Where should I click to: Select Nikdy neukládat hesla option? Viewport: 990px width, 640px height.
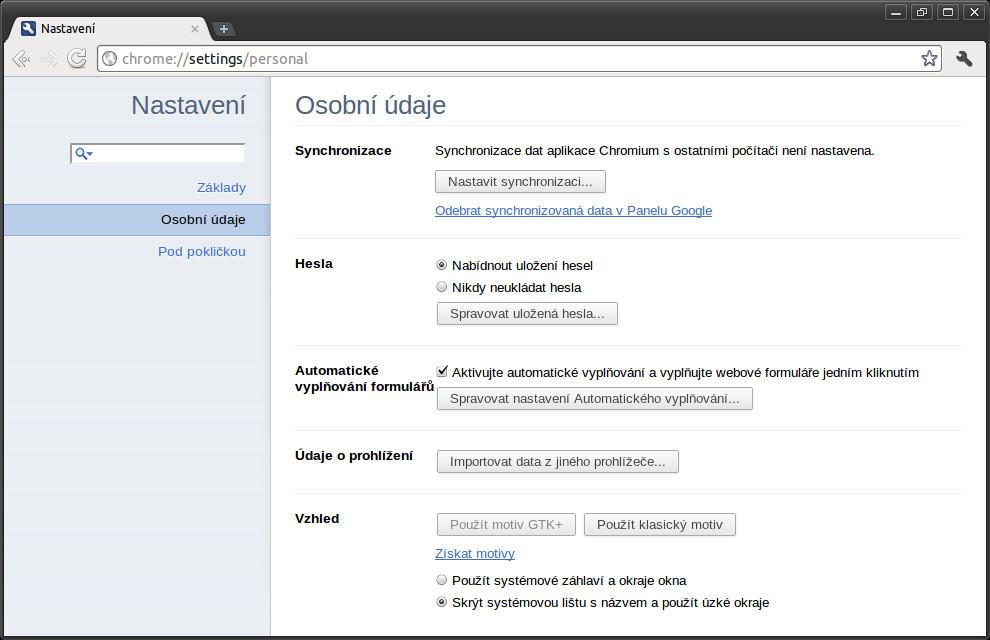[441, 287]
